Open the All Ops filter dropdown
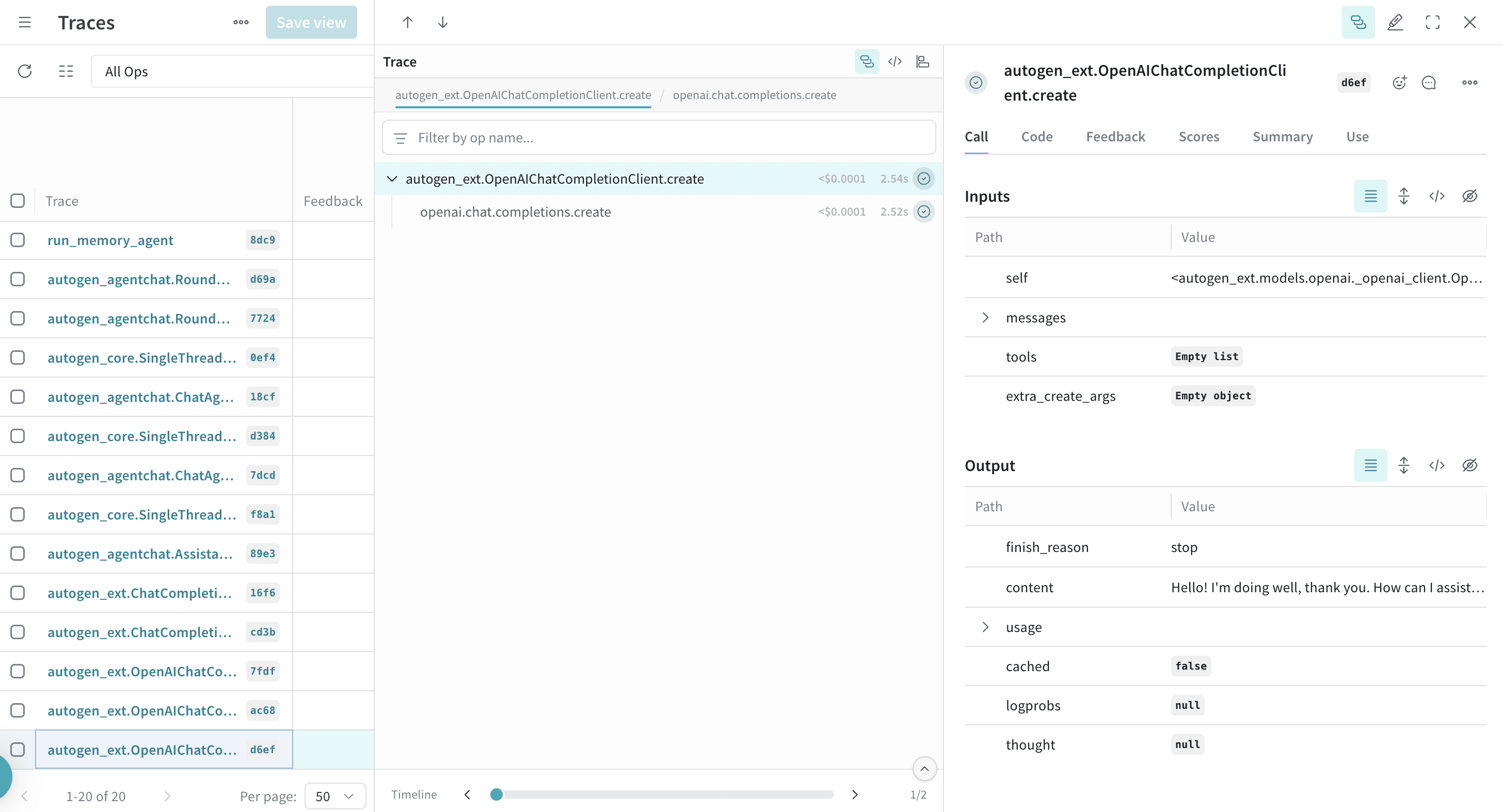Screen dimensions: 1503x812 click(232, 71)
